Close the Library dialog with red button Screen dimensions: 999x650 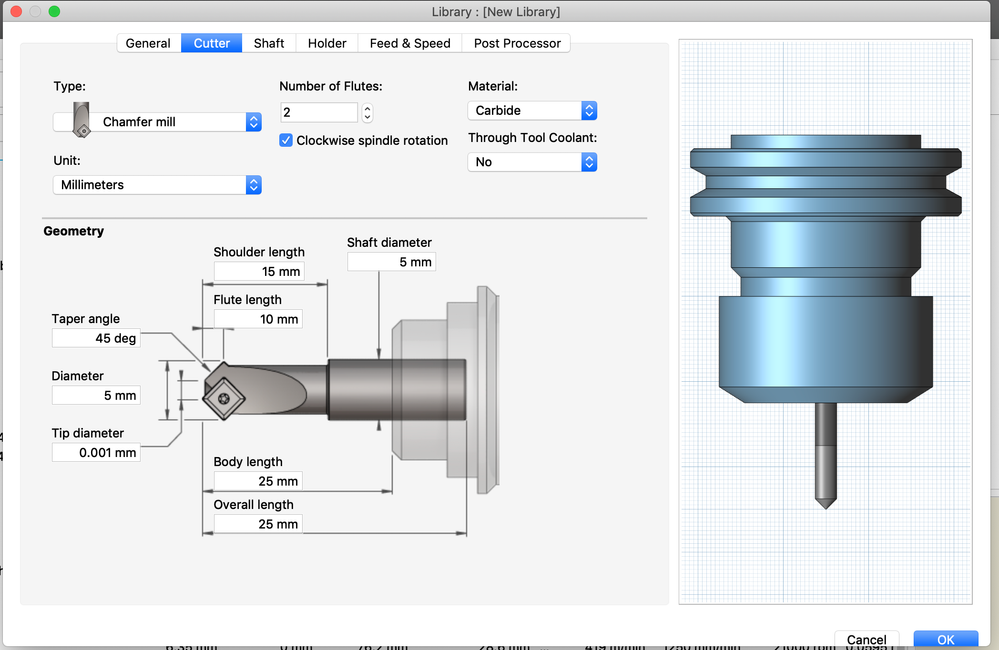pyautogui.click(x=17, y=11)
